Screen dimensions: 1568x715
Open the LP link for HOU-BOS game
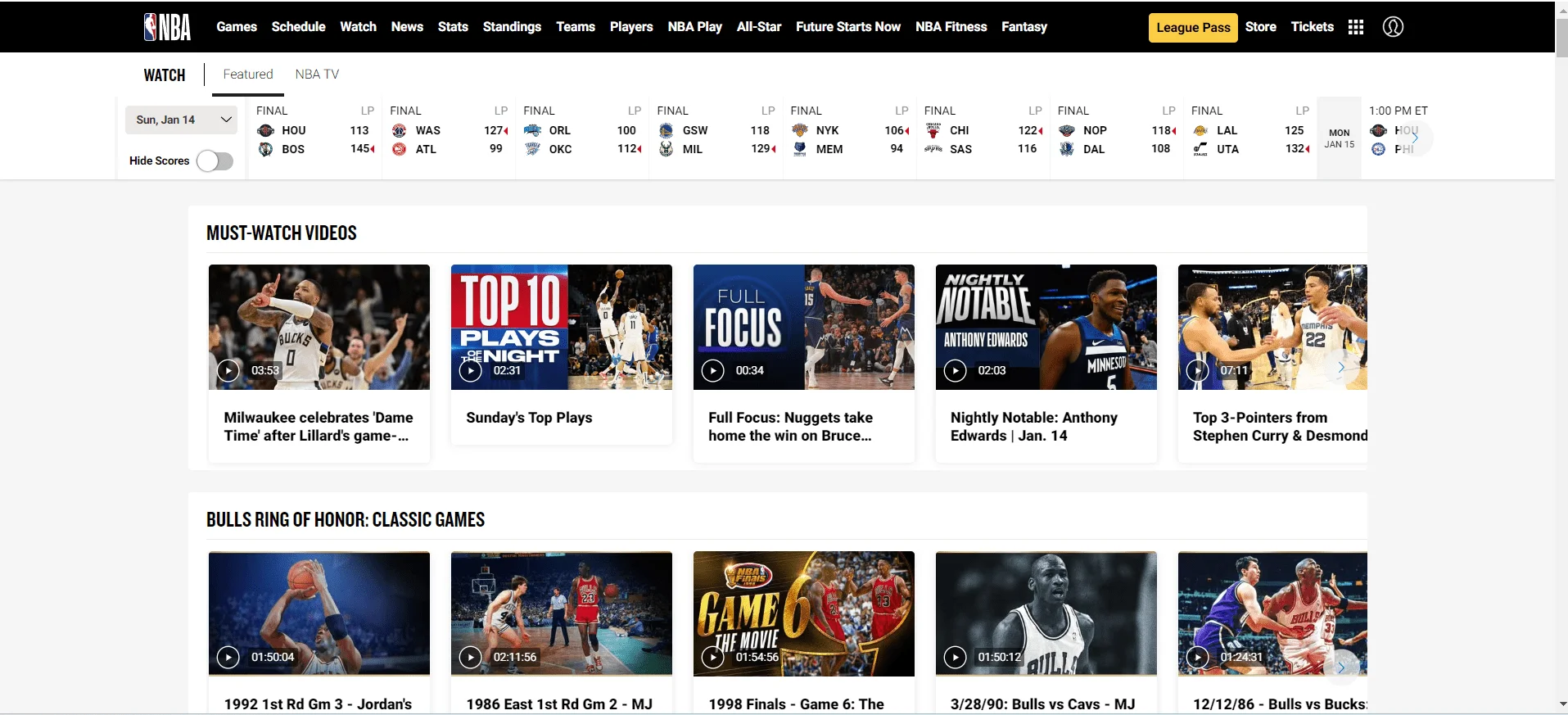[x=368, y=111]
